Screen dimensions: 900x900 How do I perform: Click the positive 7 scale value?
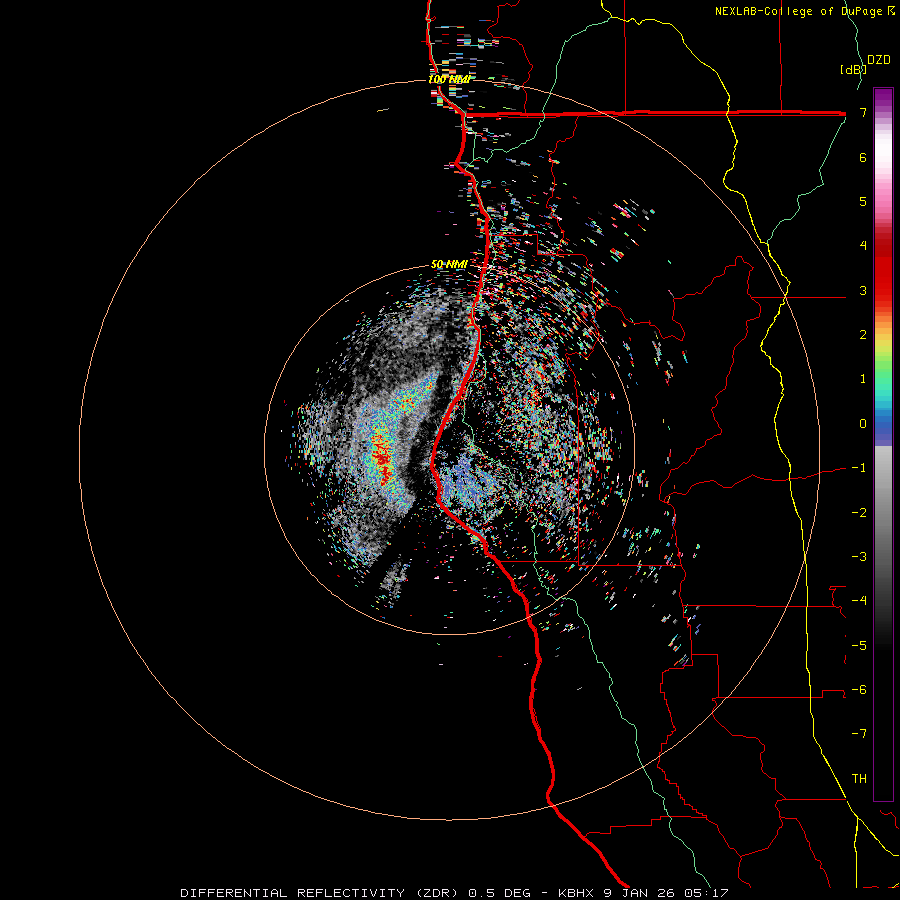click(863, 113)
